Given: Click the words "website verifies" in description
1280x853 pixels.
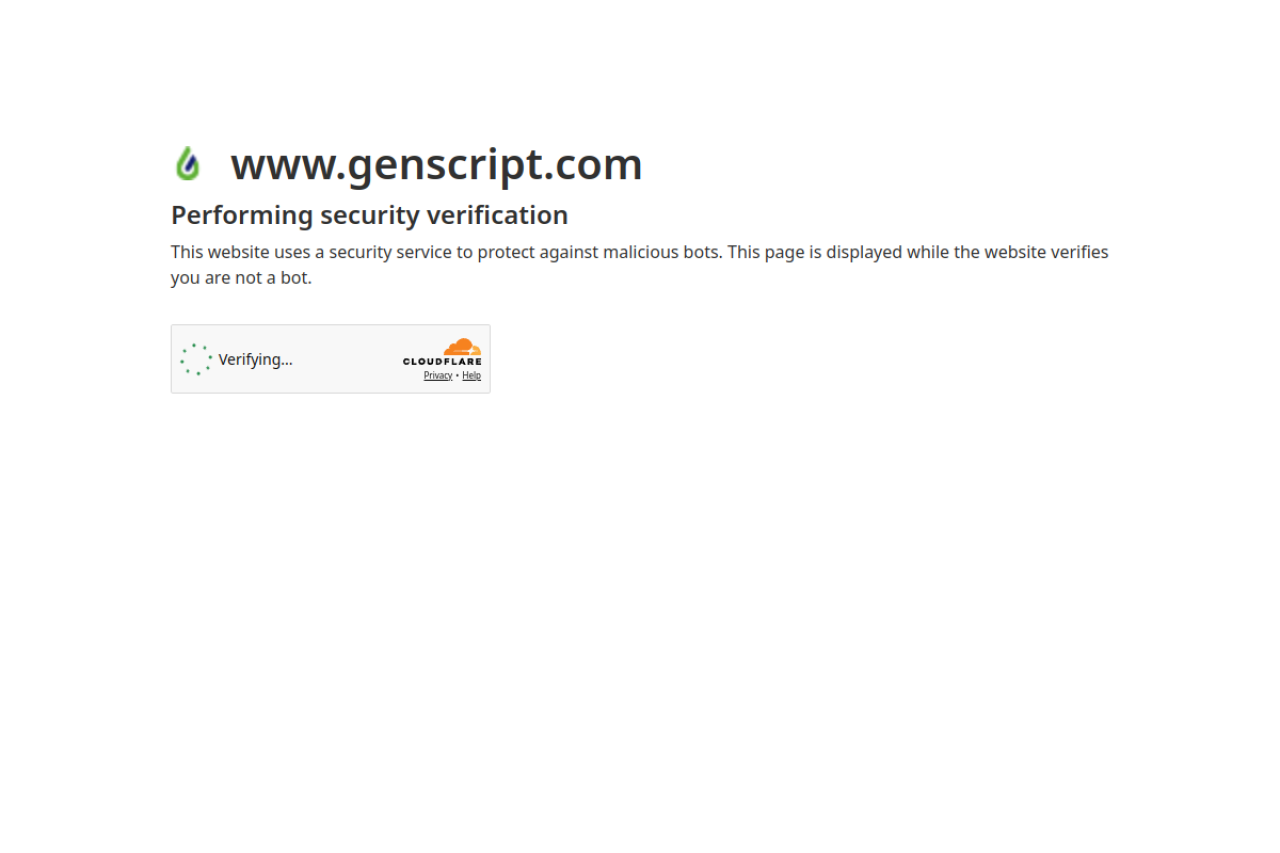Looking at the screenshot, I should point(1046,252).
